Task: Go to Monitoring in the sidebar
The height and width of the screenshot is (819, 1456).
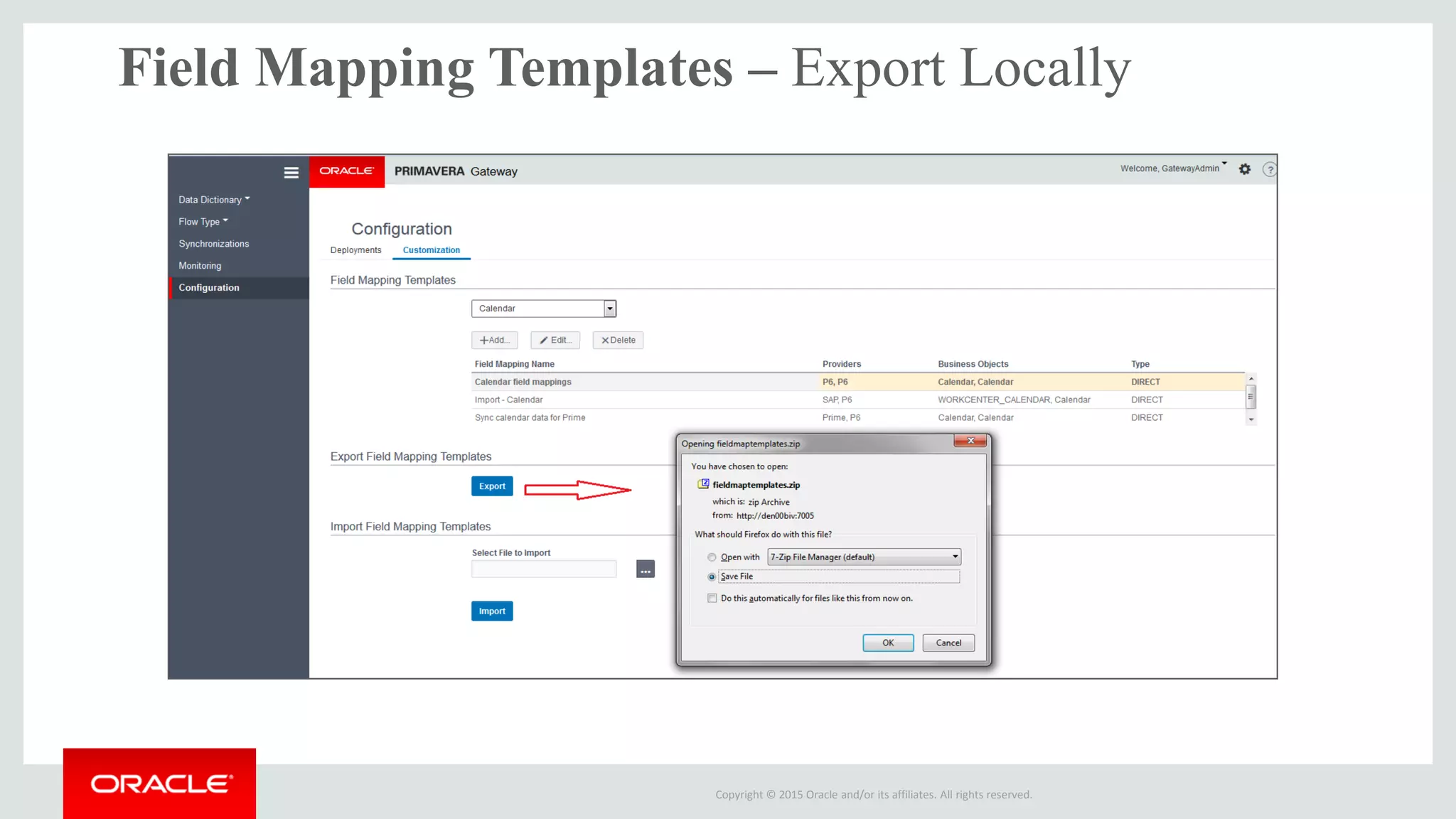Action: tap(200, 266)
